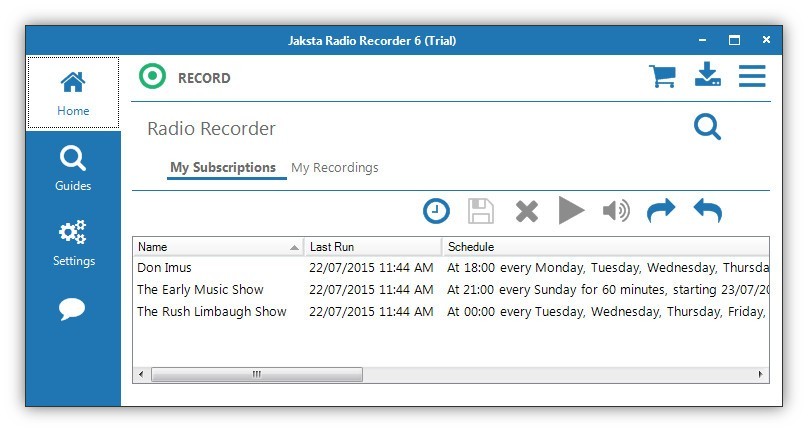Click the blue back arrow icon
The width and height of the screenshot is (808, 432).
pos(708,211)
